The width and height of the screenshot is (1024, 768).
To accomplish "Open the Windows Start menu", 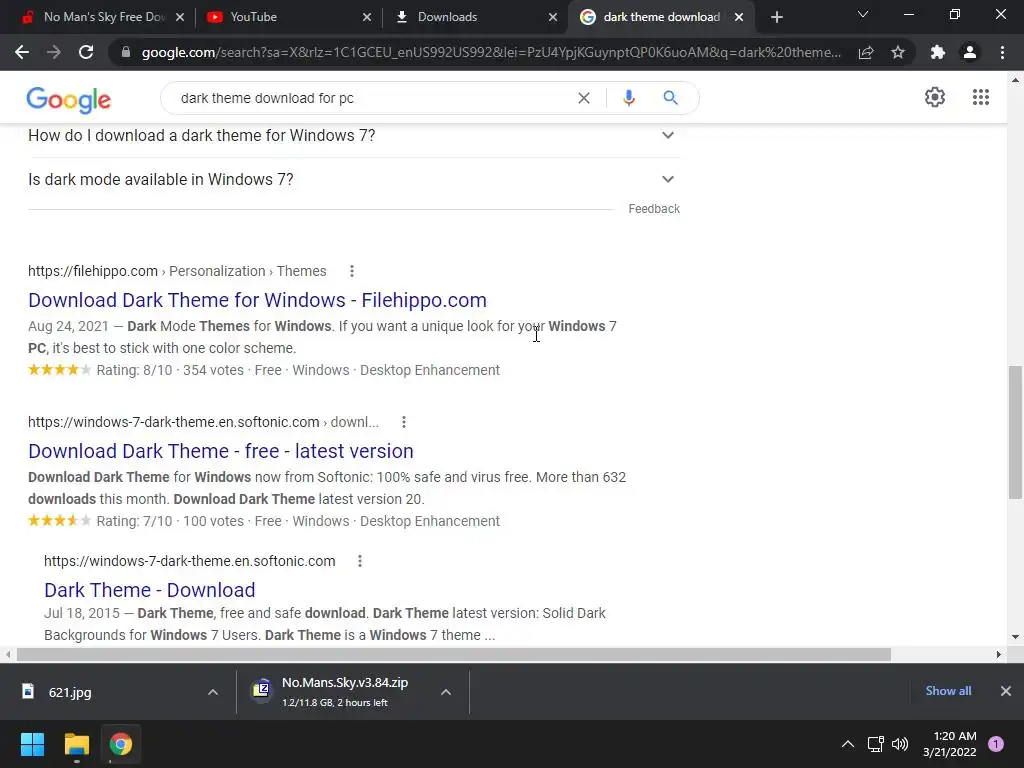I will click(32, 744).
